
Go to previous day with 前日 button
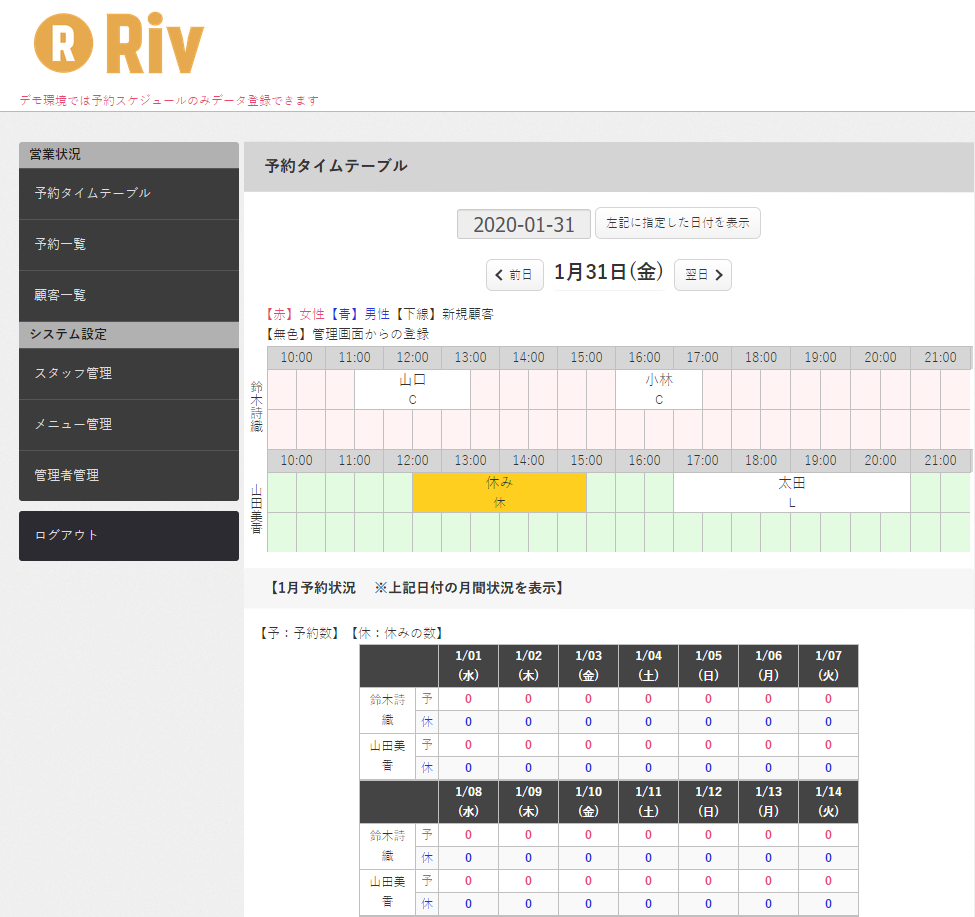point(515,275)
